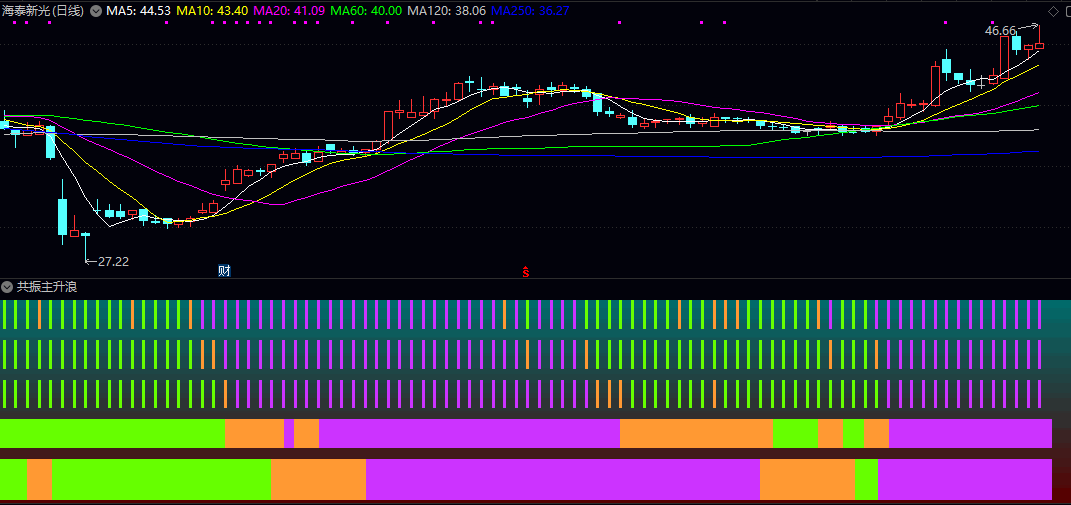Screen dimensions: 1071x505
Task: Open the dropdown arrow beside 海泰新光(日线)
Action: click(x=96, y=11)
